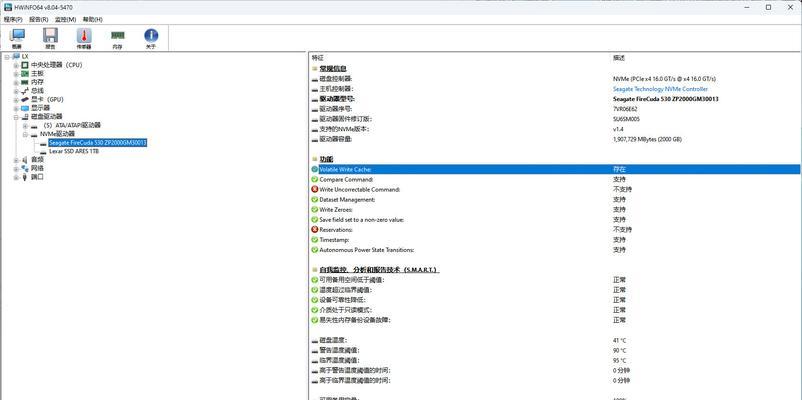Collapse the LX root node

click(7, 56)
